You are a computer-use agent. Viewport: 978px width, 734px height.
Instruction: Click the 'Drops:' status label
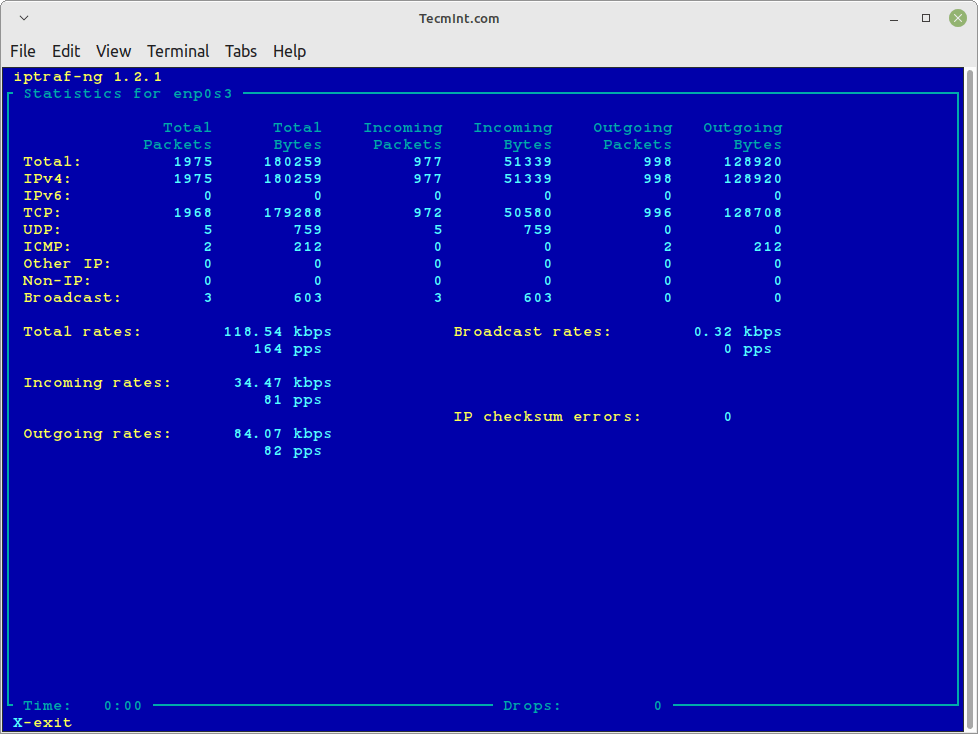(x=532, y=706)
